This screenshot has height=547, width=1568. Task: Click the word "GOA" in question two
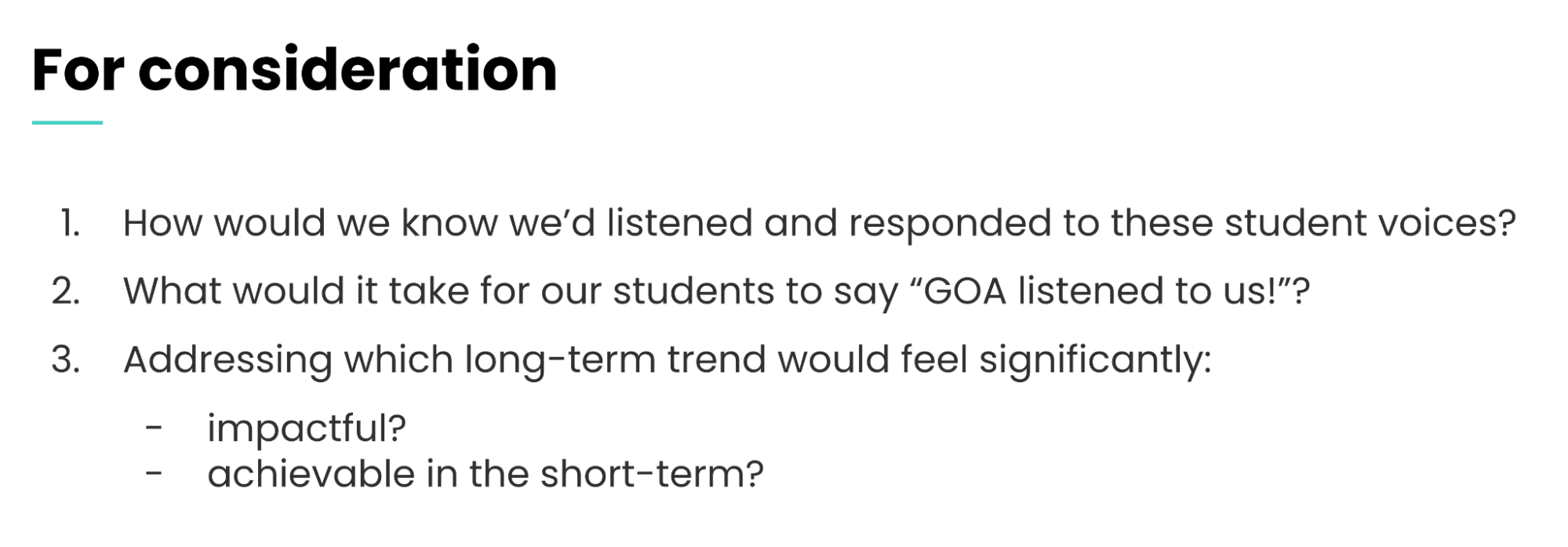pyautogui.click(x=965, y=291)
